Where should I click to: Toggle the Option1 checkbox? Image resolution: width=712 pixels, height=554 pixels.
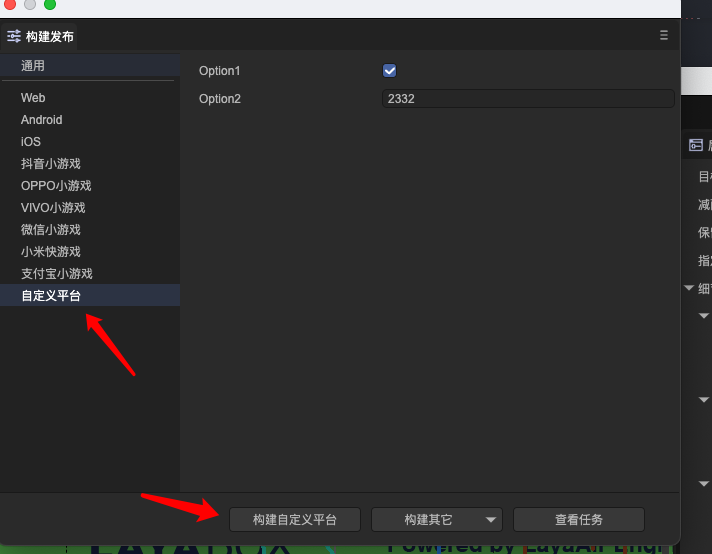(390, 71)
